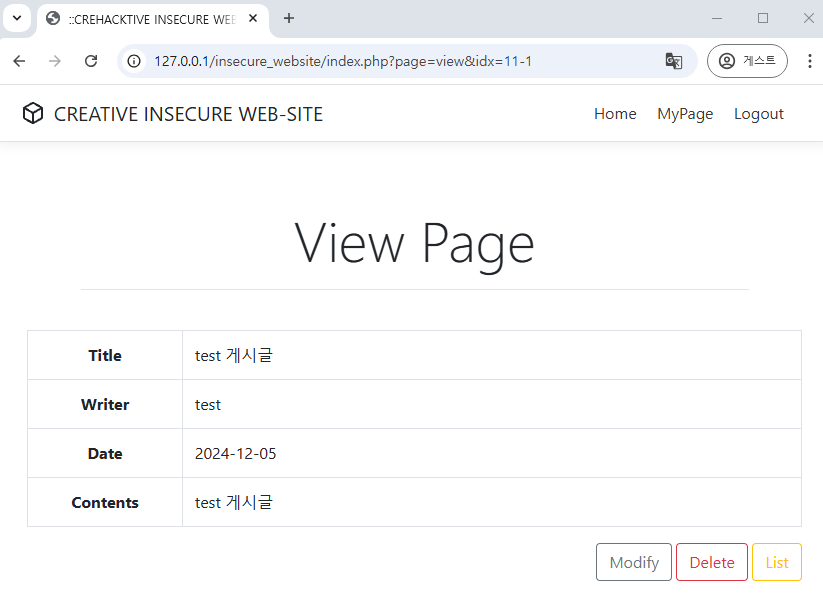Image resolution: width=823 pixels, height=600 pixels.
Task: Click the Modify button
Action: 634,562
